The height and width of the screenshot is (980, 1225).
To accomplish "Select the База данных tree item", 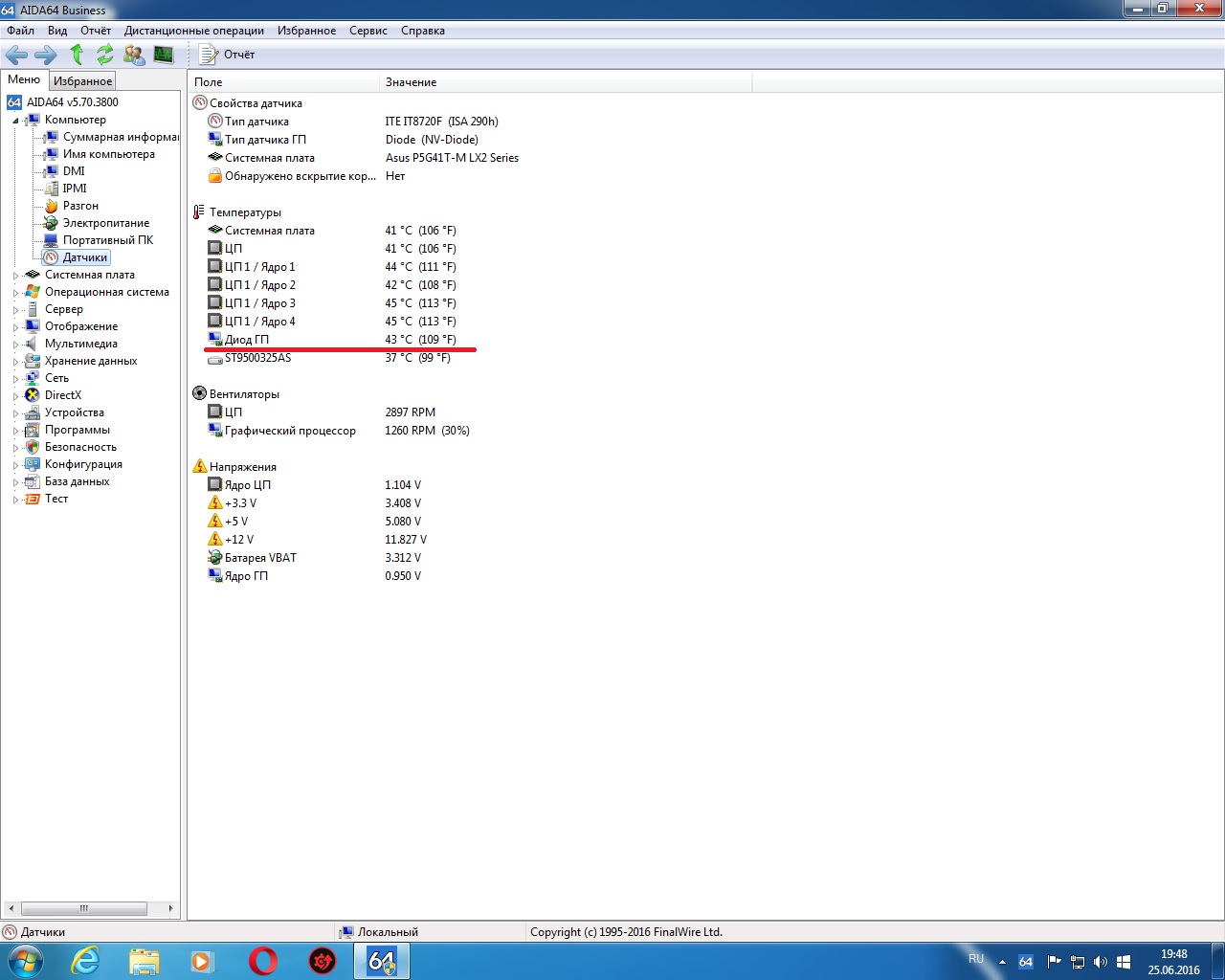I will 78,481.
